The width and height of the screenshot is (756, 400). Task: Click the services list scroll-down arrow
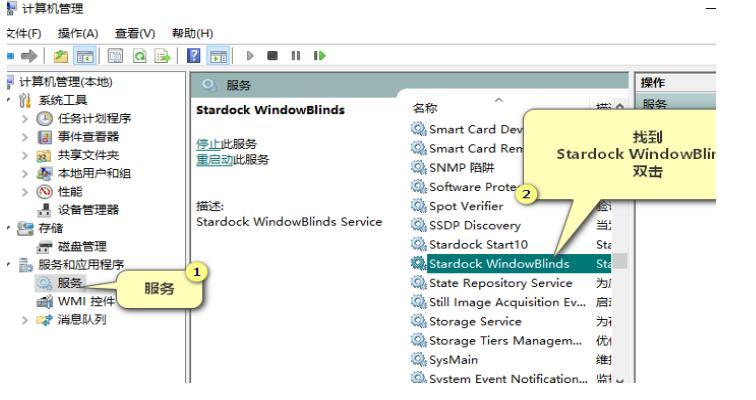[620, 380]
